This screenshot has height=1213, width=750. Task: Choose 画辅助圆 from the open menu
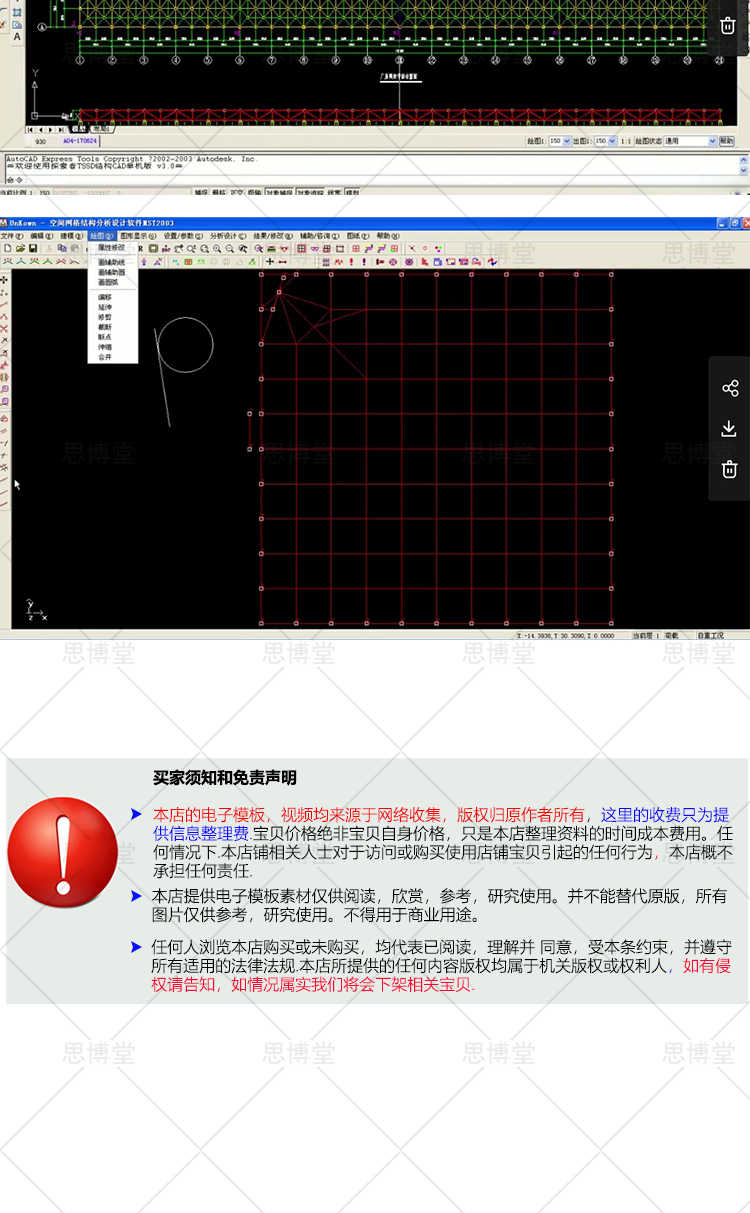click(112, 272)
